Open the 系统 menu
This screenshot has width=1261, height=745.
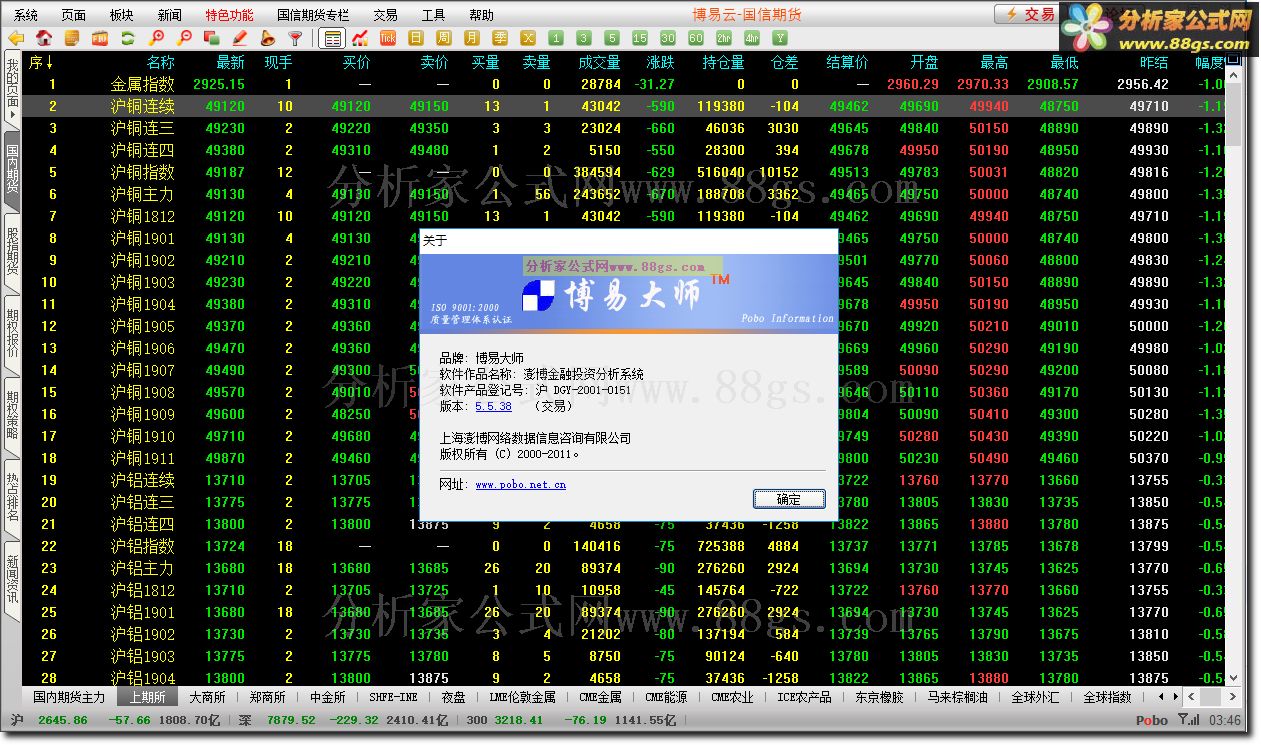tap(26, 15)
